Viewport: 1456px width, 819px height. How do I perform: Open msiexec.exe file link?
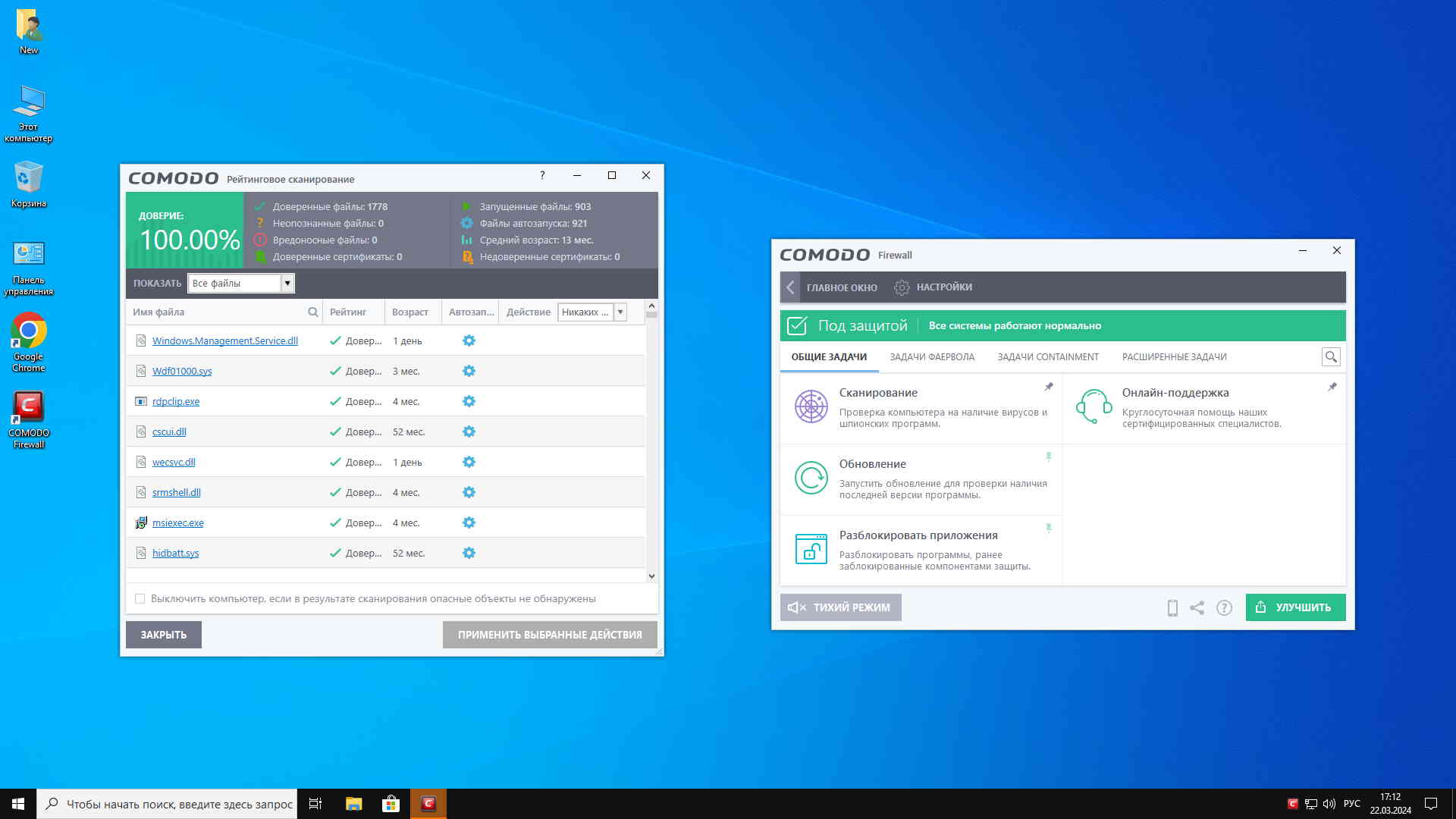[x=177, y=522]
